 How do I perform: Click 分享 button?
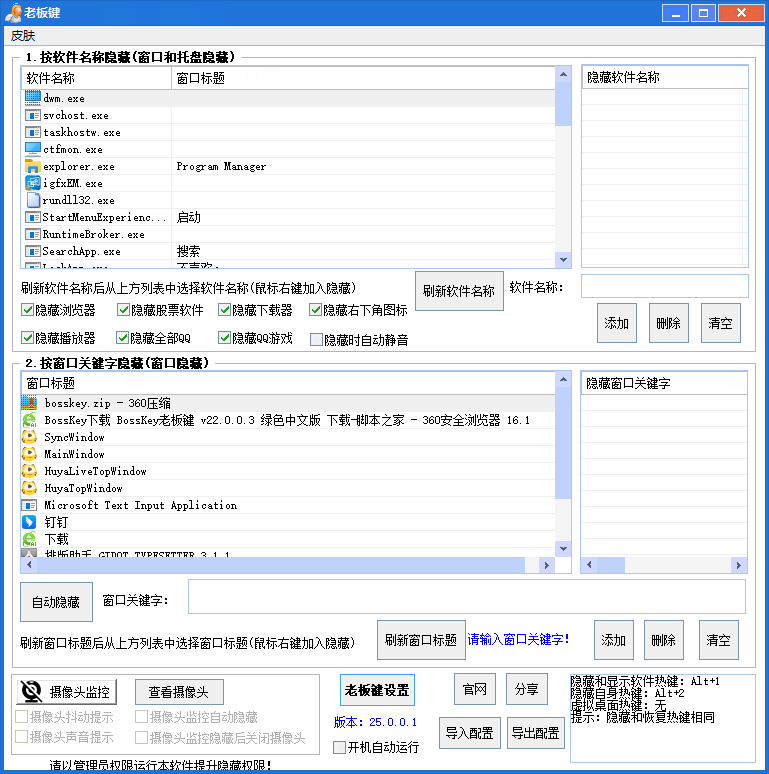coord(527,689)
